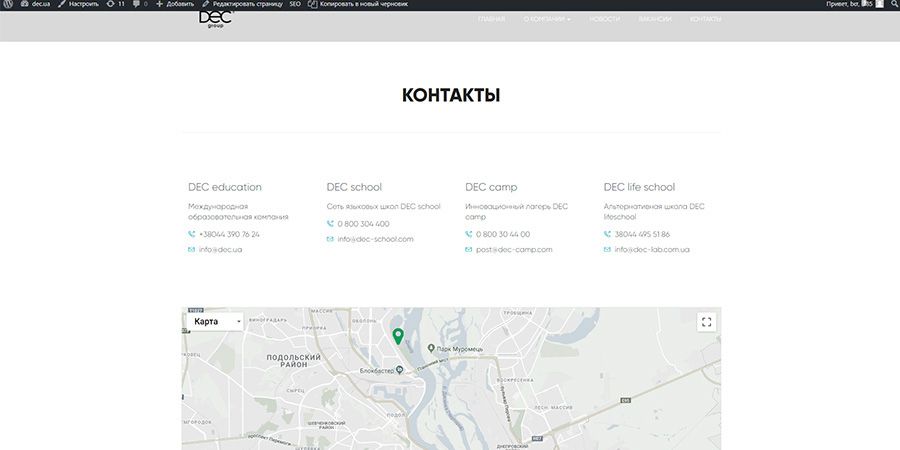The image size is (900, 450).
Task: Toggle fullscreen view on the map
Action: pos(707,322)
